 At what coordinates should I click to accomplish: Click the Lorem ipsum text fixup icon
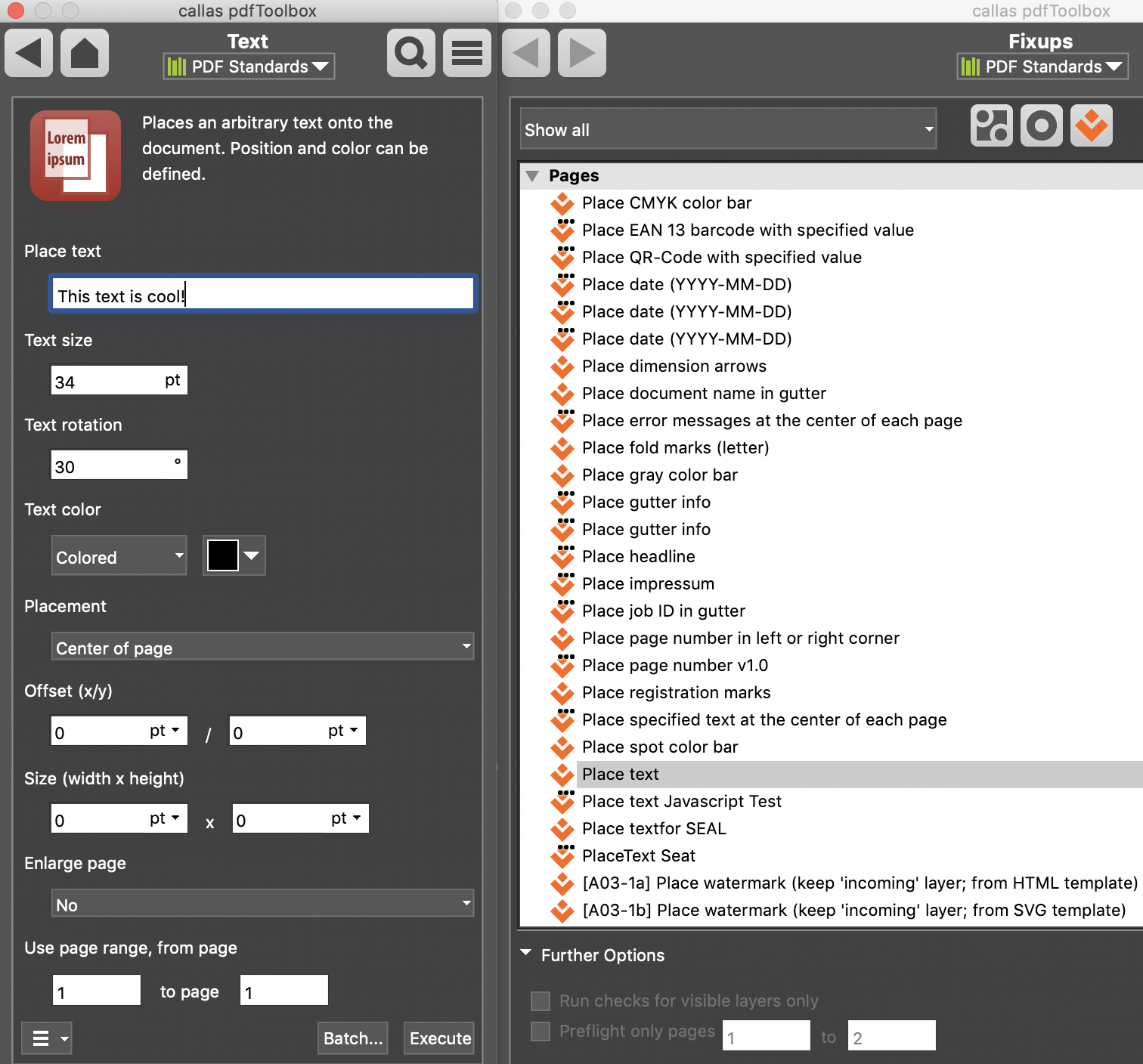(76, 156)
